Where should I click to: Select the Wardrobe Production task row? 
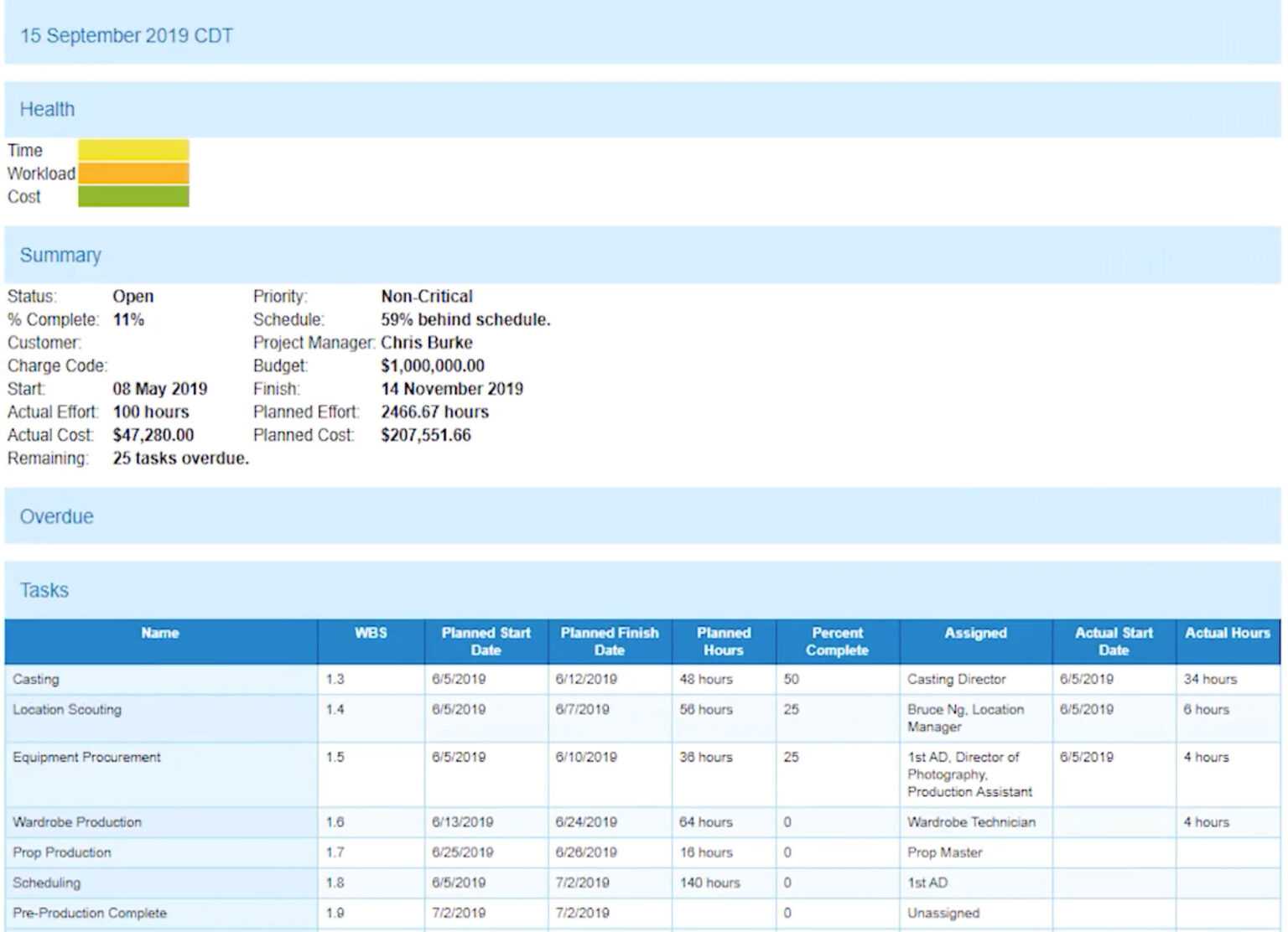pyautogui.click(x=76, y=822)
